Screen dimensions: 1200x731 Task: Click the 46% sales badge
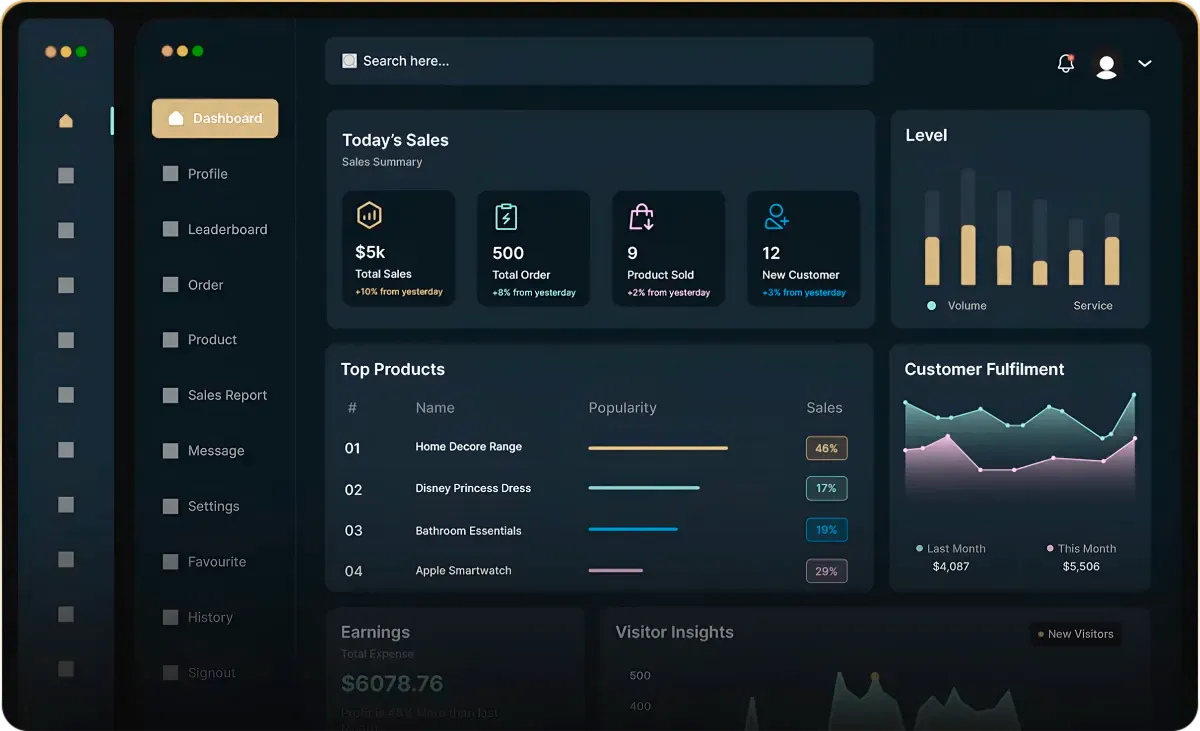pyautogui.click(x=827, y=448)
